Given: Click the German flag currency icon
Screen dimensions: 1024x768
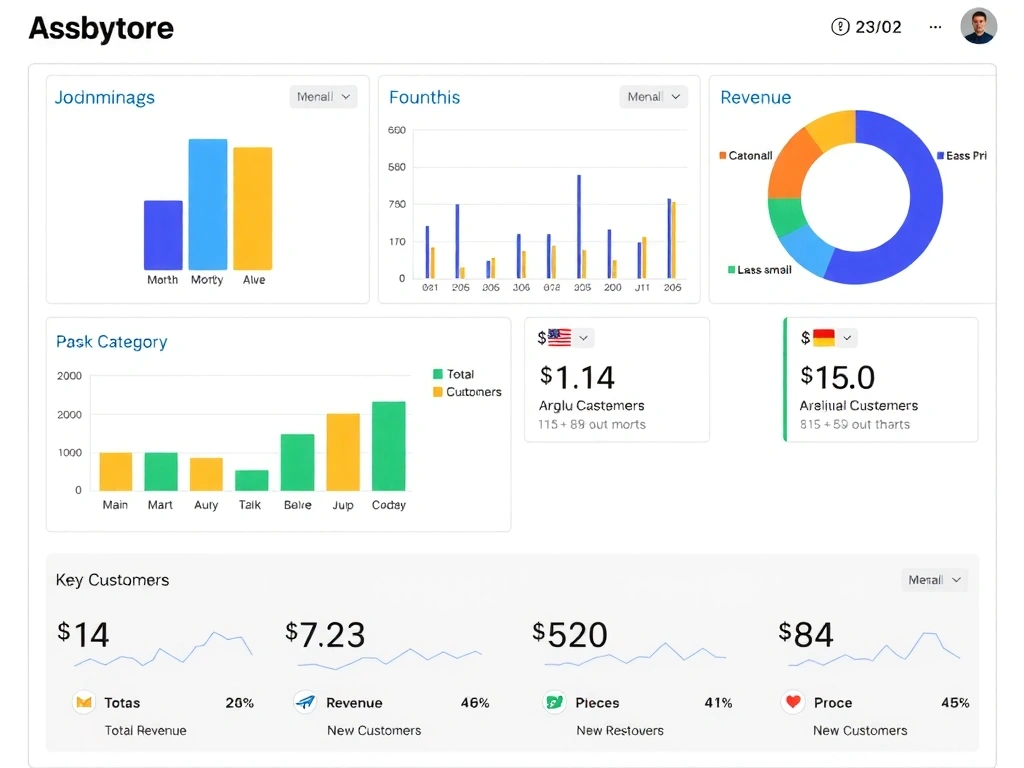Looking at the screenshot, I should (823, 337).
